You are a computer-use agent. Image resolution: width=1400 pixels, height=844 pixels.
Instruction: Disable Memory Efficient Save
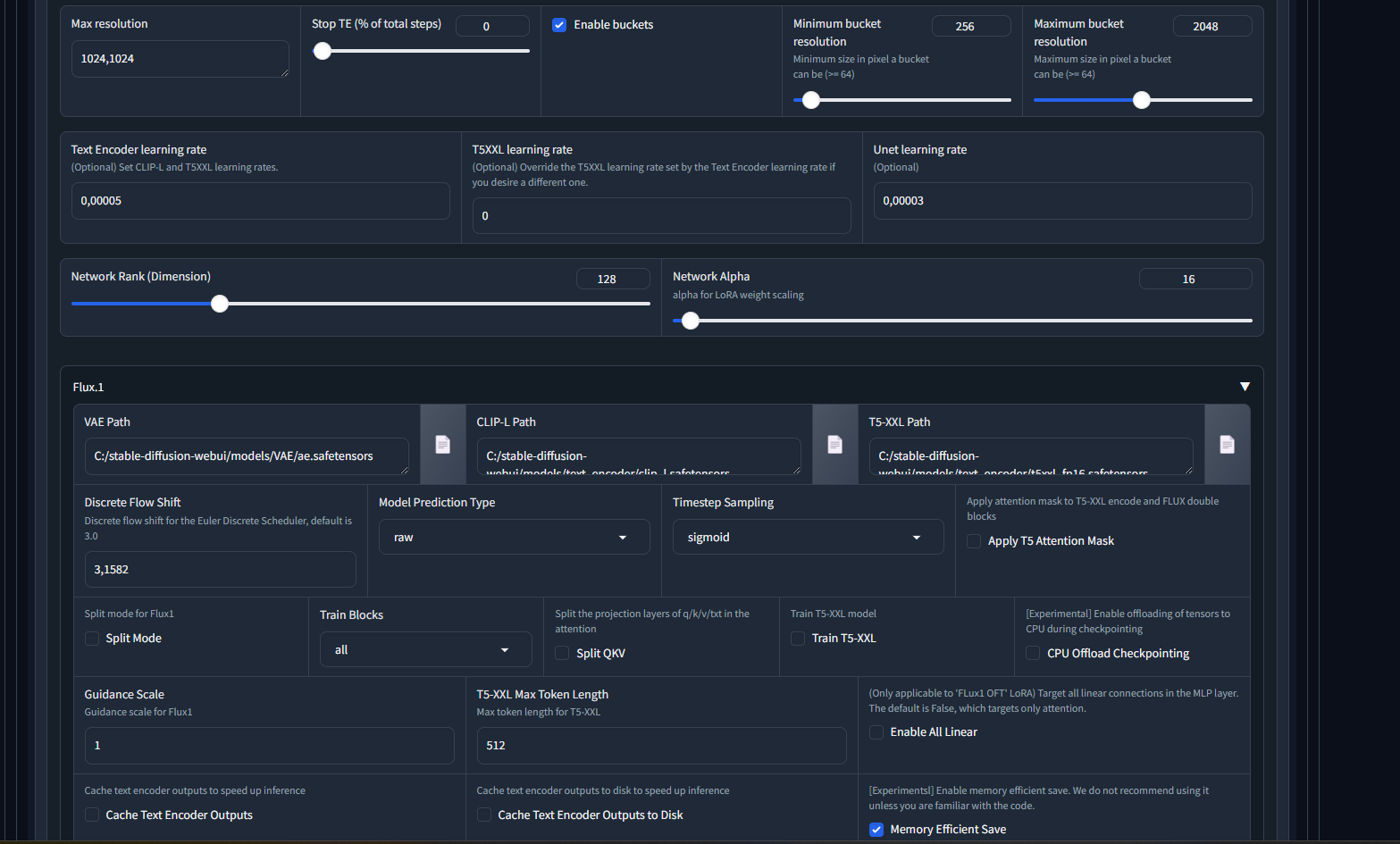[x=876, y=830]
